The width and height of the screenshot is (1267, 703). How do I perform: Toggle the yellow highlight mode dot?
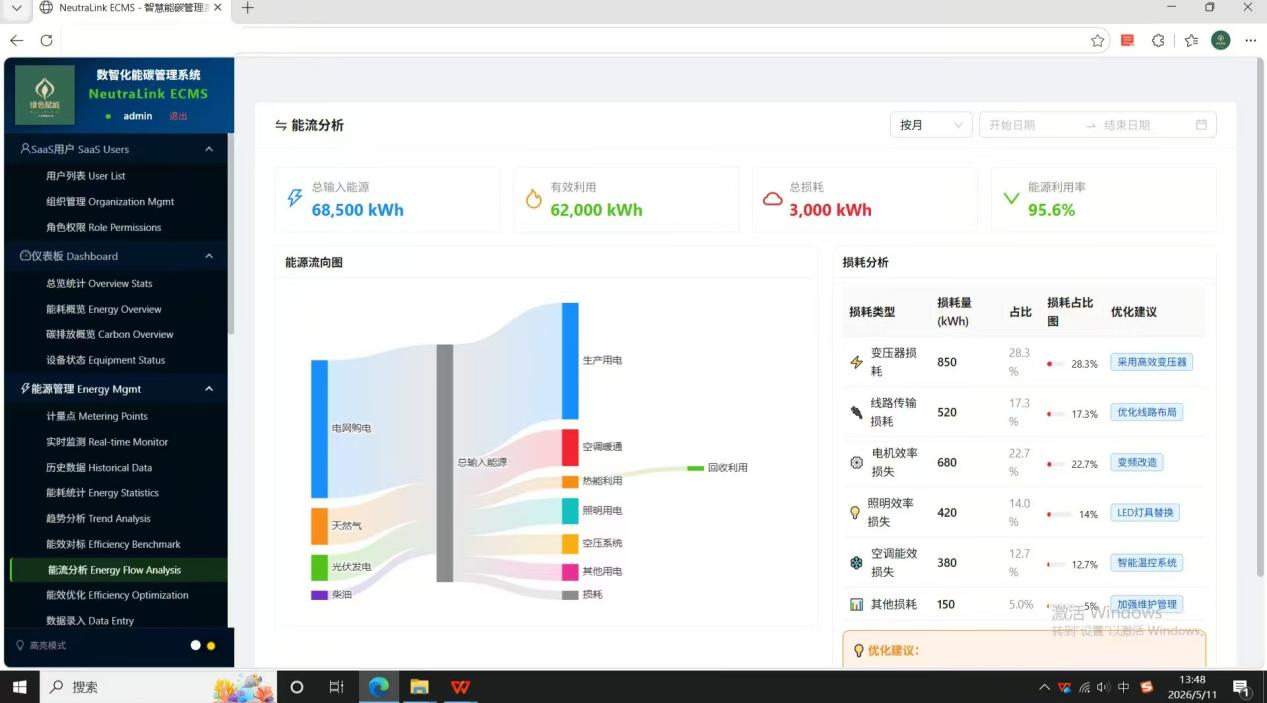click(211, 646)
